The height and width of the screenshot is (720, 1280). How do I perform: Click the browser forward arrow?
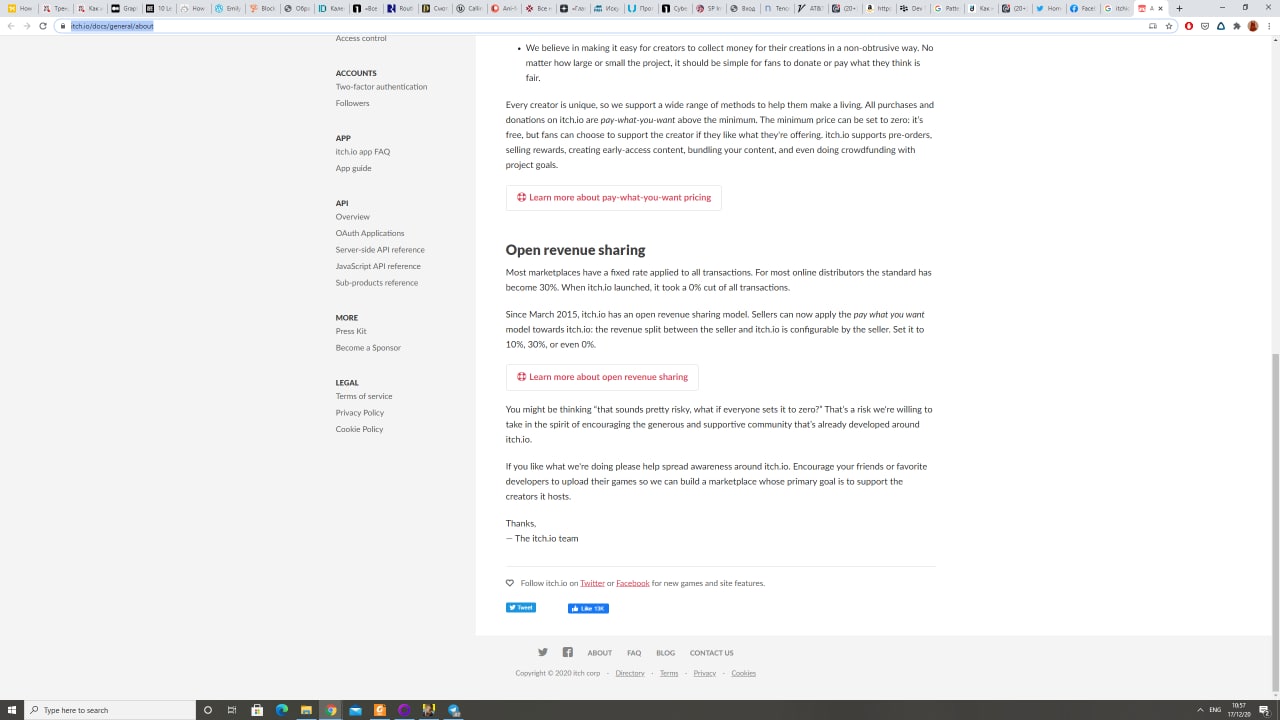click(x=26, y=26)
